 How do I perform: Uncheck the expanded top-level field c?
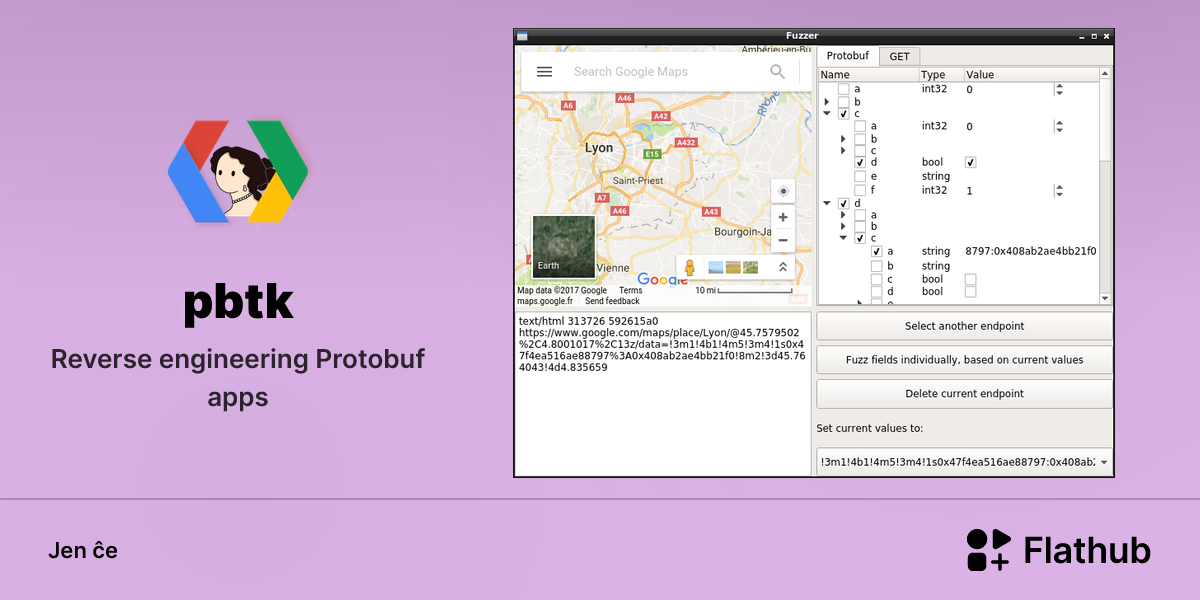[843, 114]
